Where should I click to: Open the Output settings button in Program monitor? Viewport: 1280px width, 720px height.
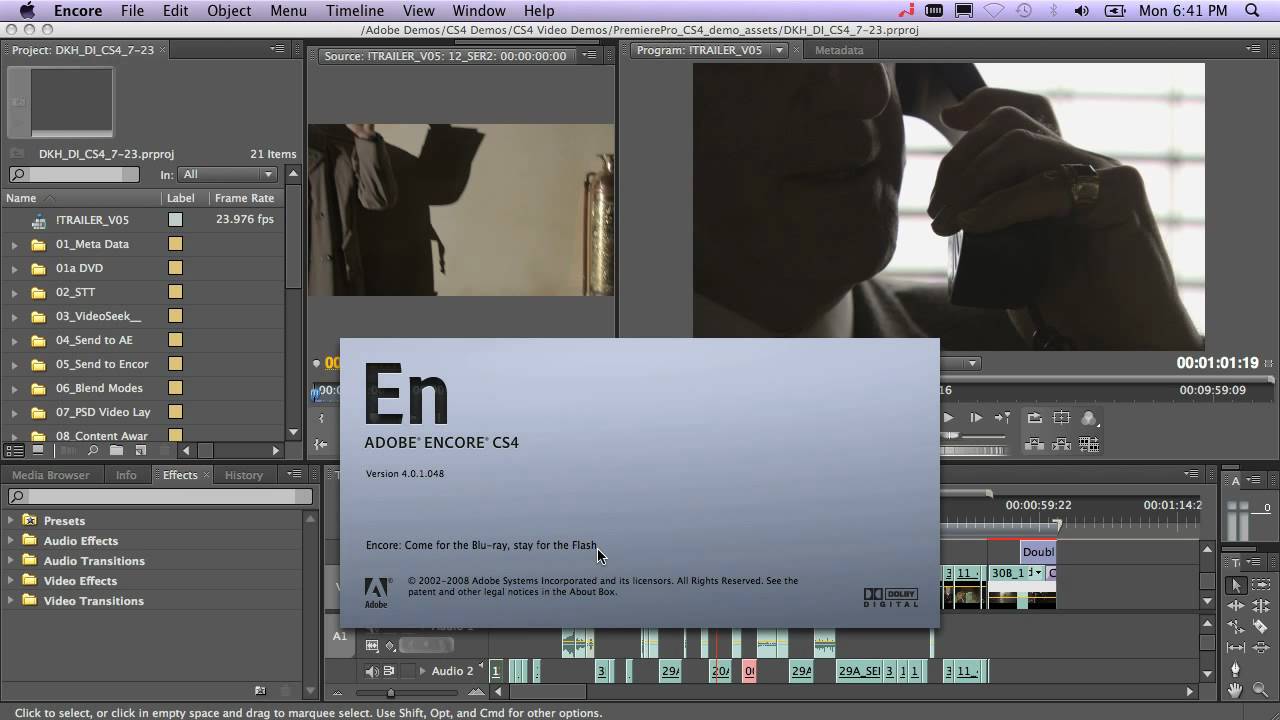[x=1089, y=418]
